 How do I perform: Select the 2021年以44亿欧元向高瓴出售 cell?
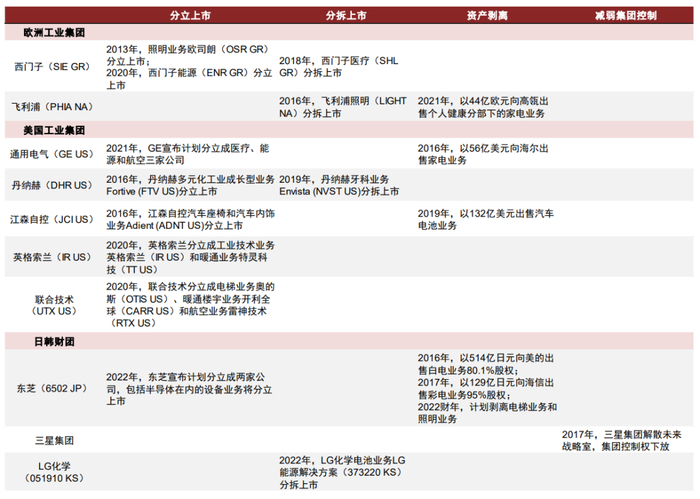coord(483,107)
